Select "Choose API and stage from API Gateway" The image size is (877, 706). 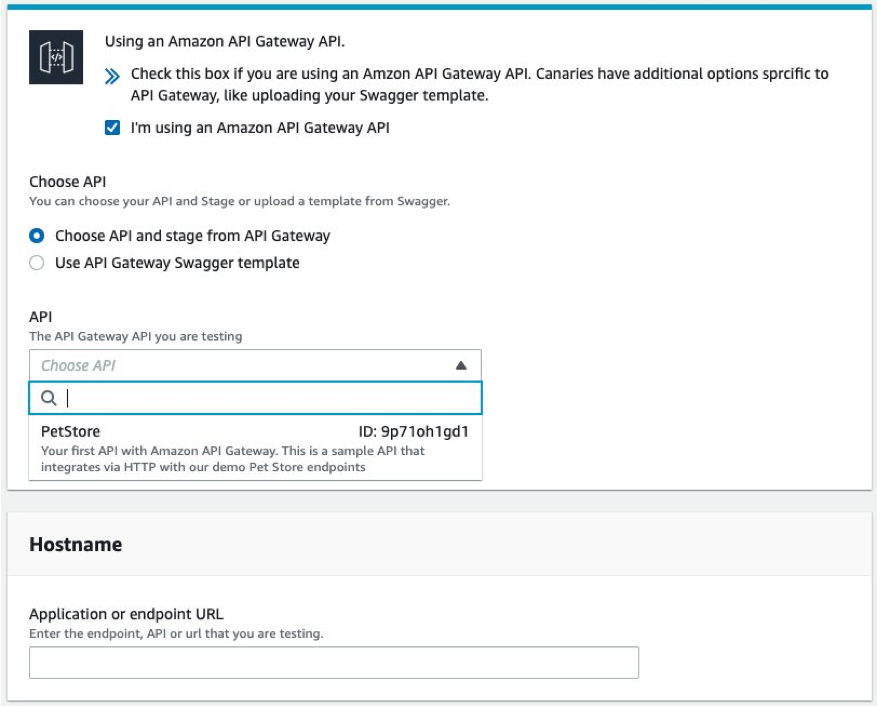37,236
